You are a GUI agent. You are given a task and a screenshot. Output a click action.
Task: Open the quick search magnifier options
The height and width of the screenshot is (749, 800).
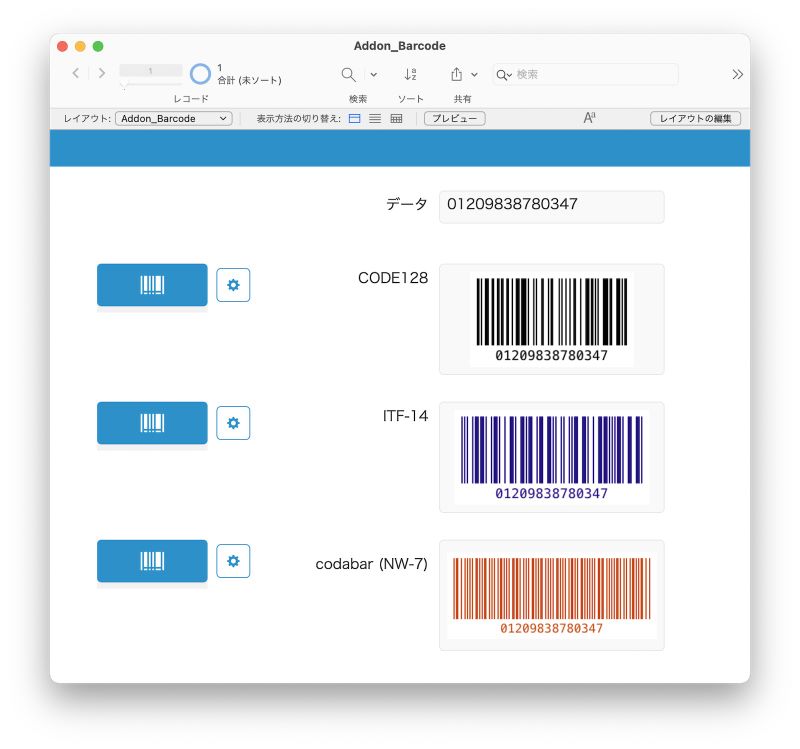click(504, 75)
